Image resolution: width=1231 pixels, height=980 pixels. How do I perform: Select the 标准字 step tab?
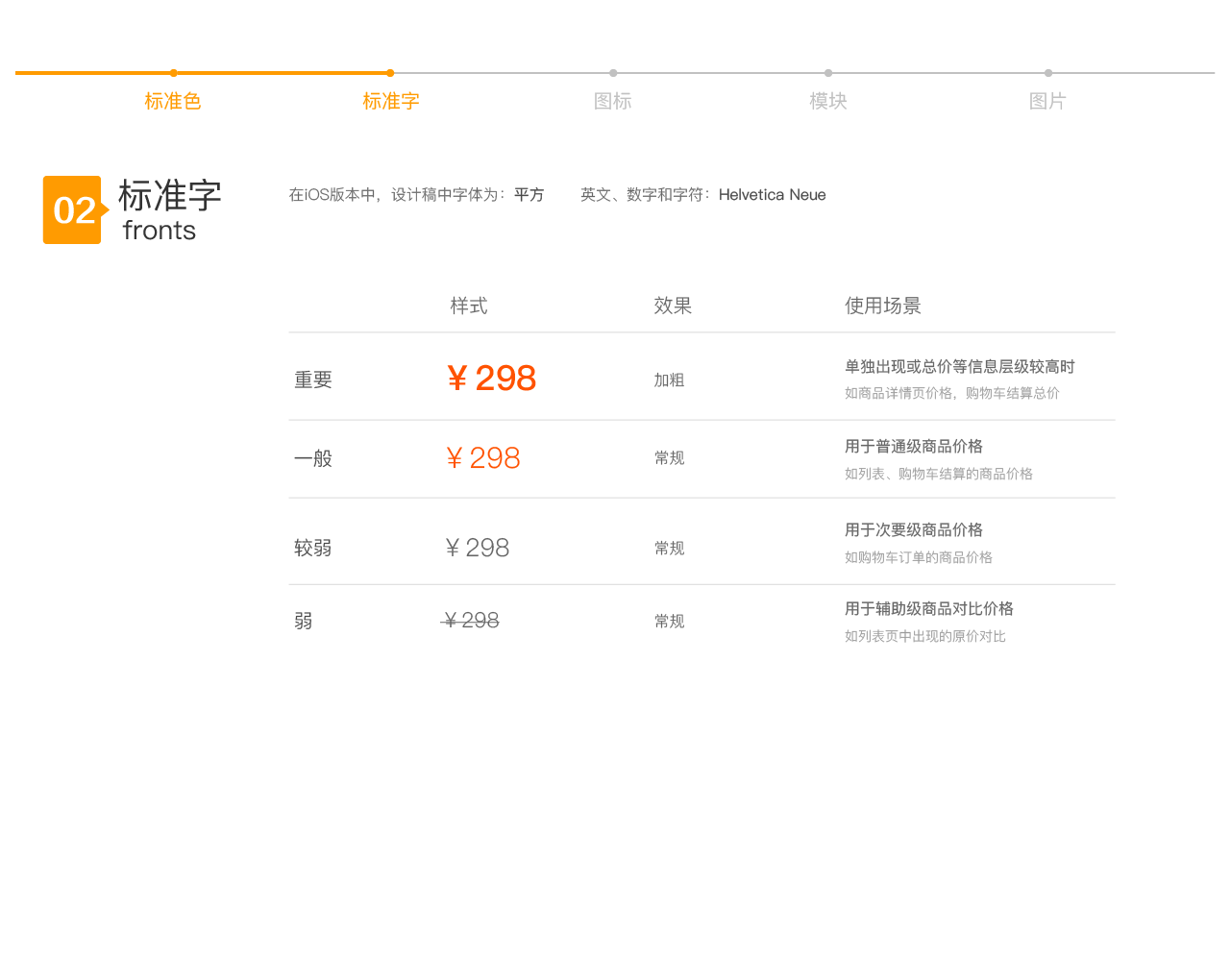point(391,101)
